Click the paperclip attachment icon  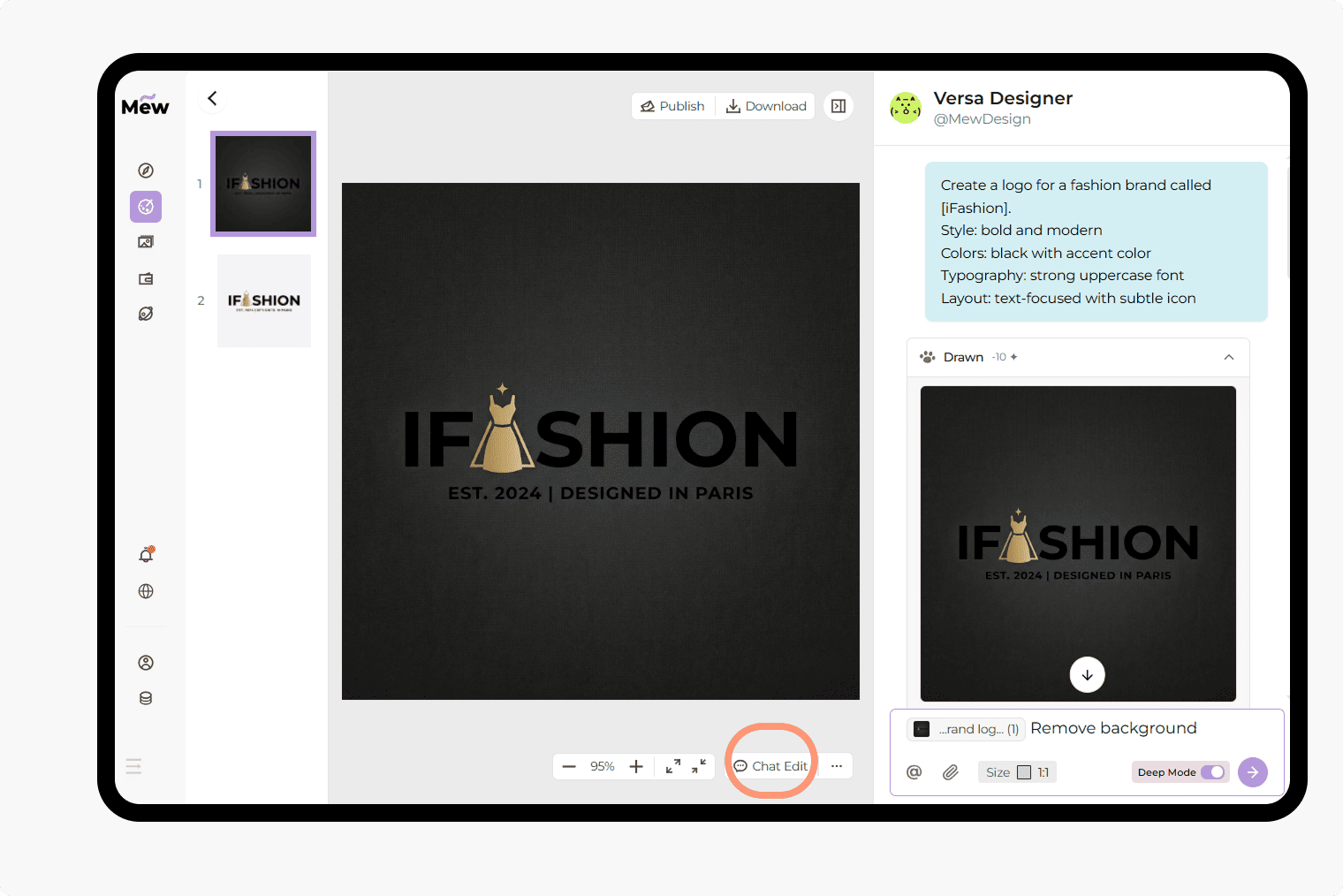coord(951,772)
